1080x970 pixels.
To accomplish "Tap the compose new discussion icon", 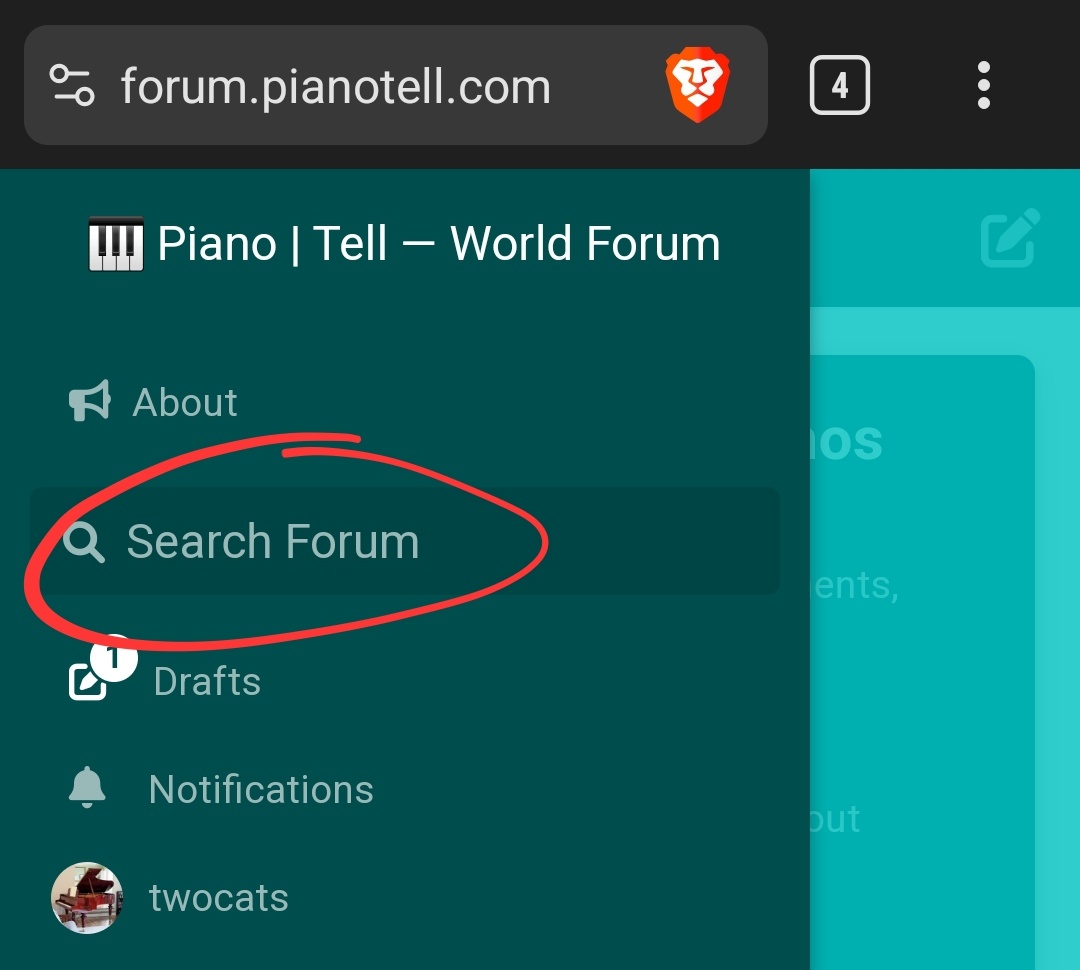I will point(1010,238).
